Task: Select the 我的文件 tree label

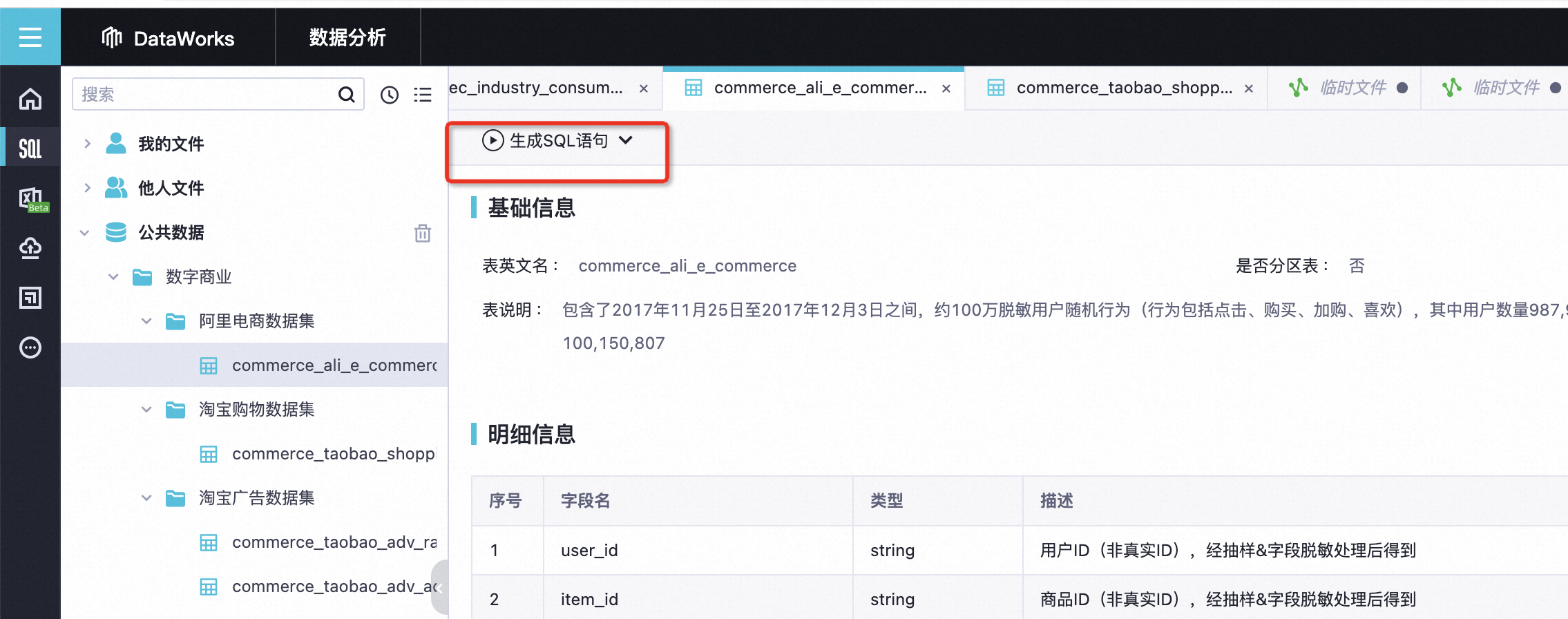Action: 171,144
